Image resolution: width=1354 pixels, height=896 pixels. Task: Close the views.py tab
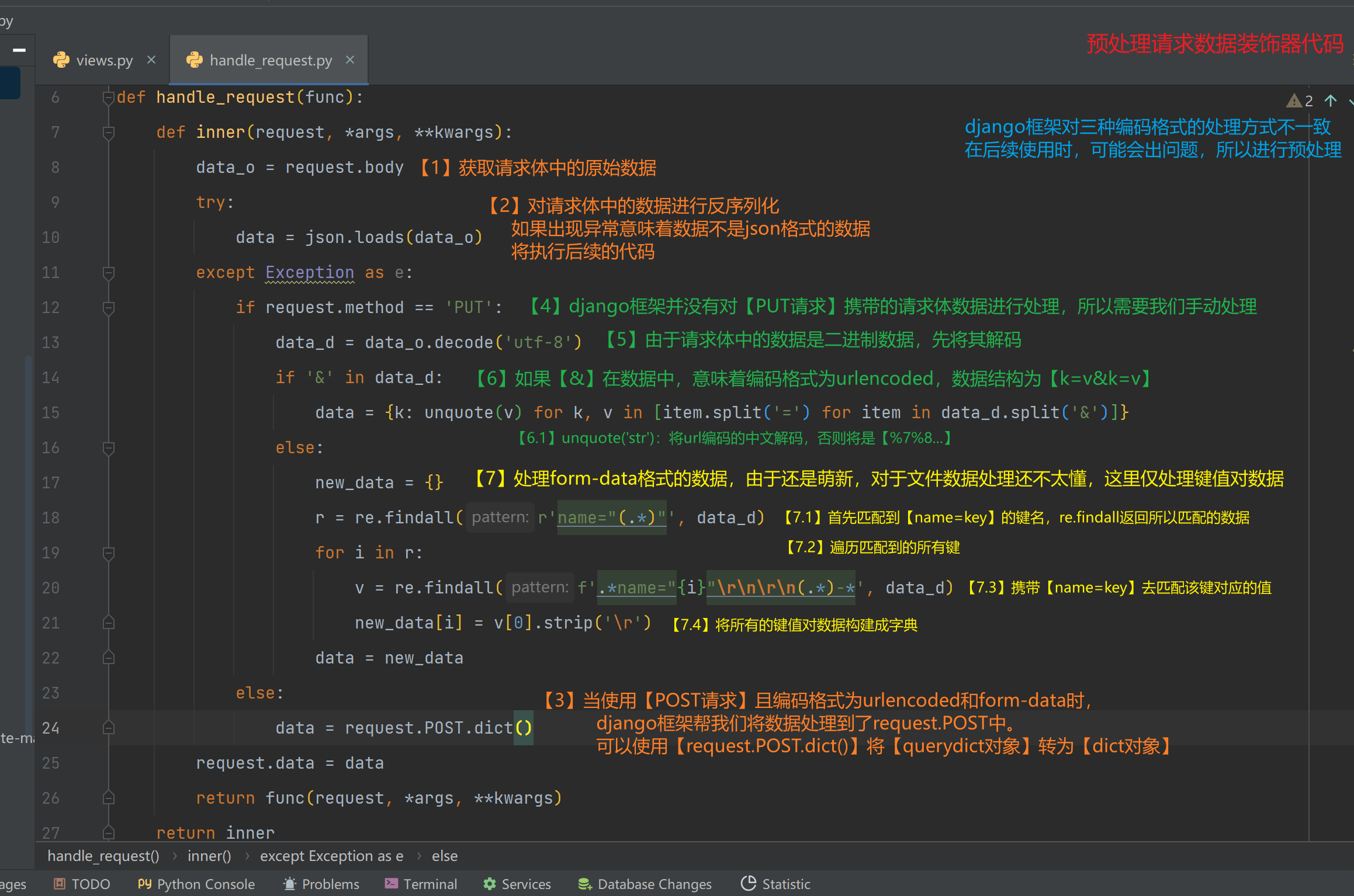[x=151, y=60]
